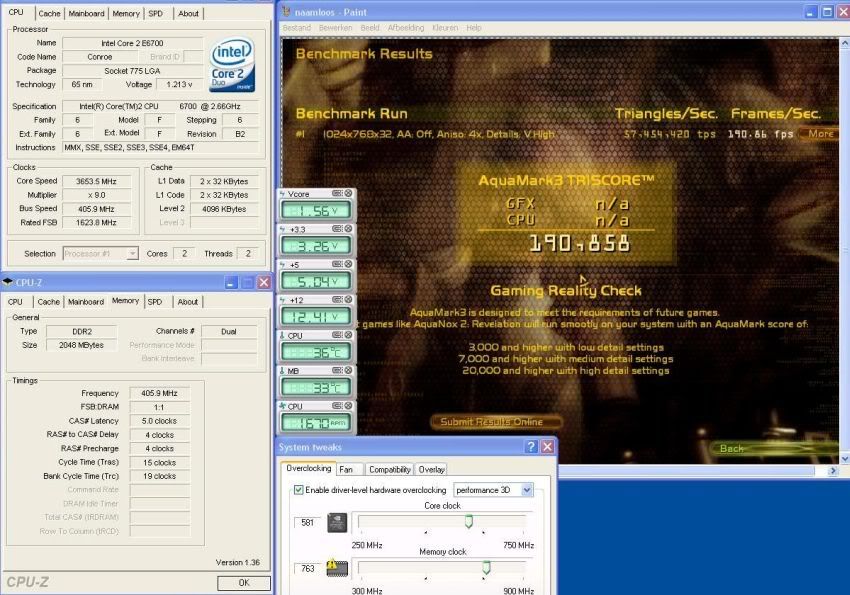Open settings icon on the MB gadget
Viewport: 850px width, 595px height.
(337, 370)
